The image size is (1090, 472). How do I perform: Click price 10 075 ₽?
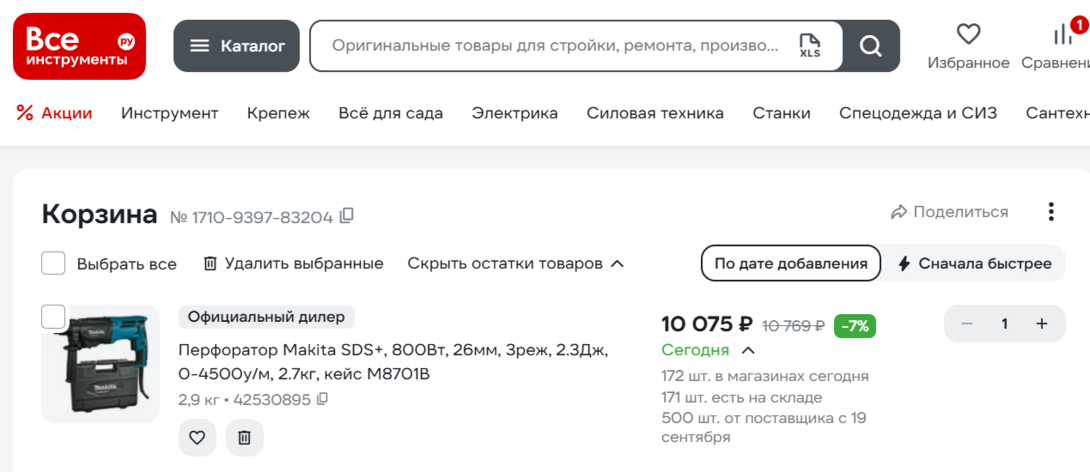coord(707,324)
